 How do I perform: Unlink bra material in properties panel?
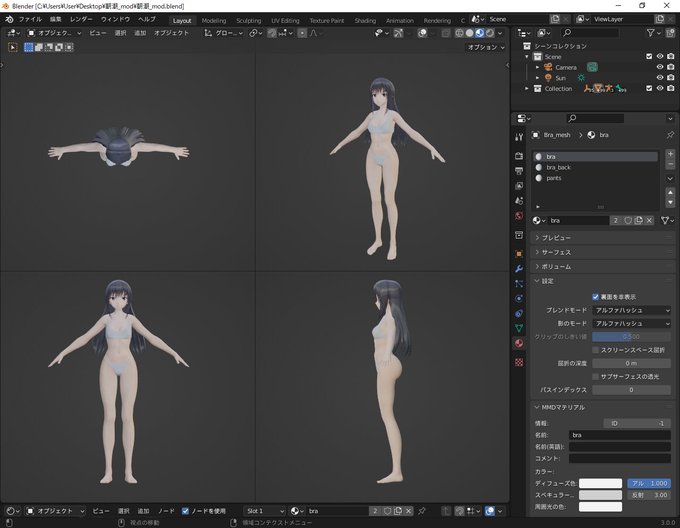pyautogui.click(x=649, y=221)
